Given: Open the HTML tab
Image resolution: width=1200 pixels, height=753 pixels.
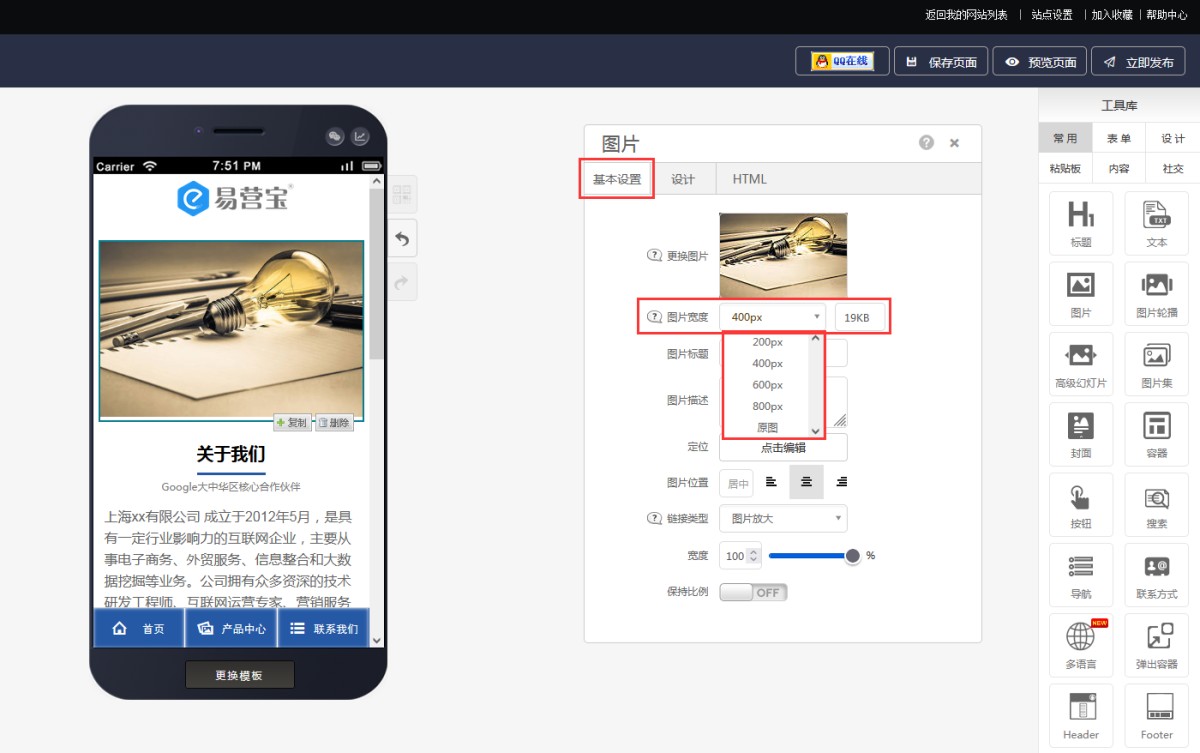Looking at the screenshot, I should [x=749, y=179].
